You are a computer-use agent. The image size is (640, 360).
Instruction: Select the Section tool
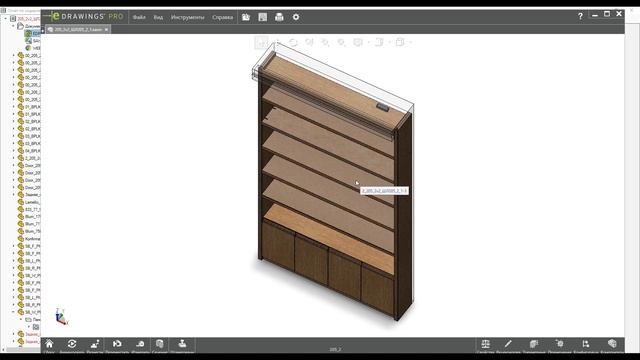tap(160, 344)
